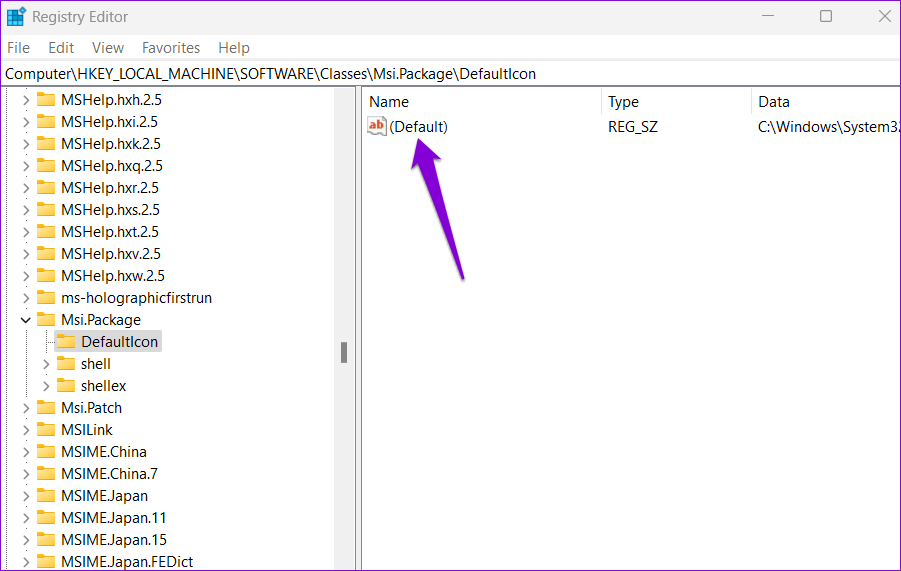Open the Edit menu
Viewport: 901px width, 571px height.
[x=61, y=48]
